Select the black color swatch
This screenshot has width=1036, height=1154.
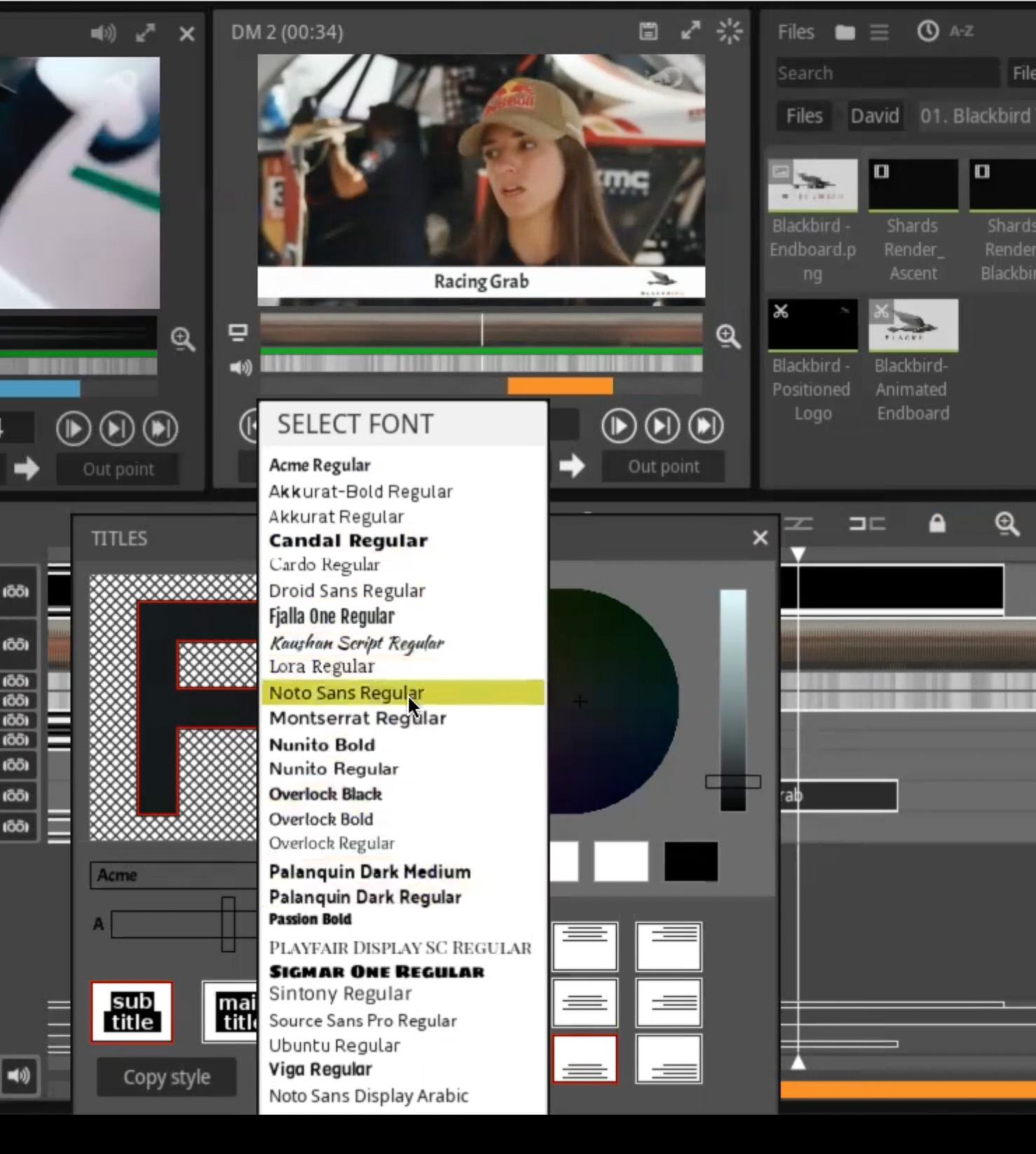click(x=690, y=862)
